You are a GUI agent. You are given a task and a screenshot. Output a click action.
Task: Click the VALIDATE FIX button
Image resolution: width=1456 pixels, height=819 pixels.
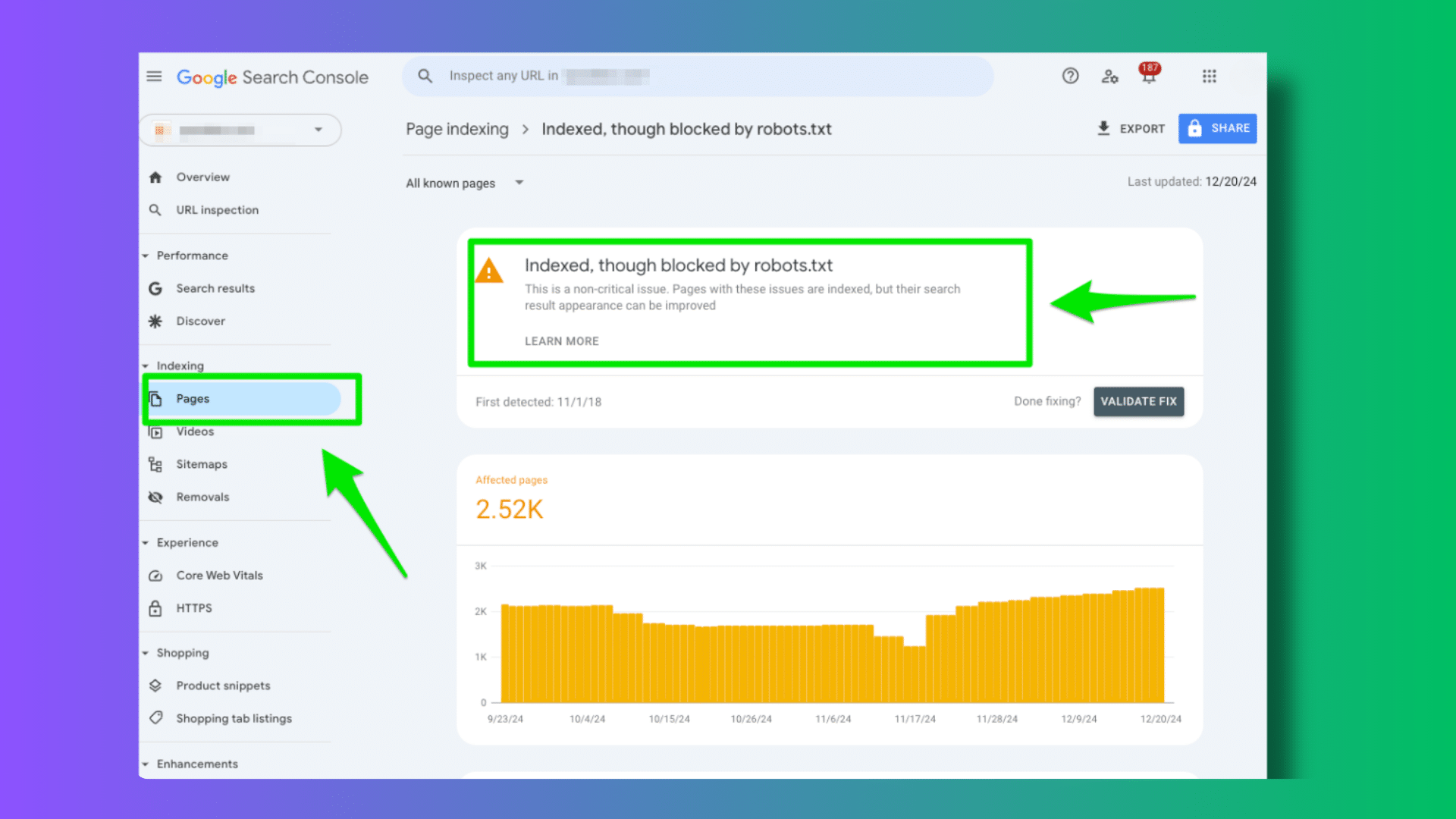[x=1138, y=401]
